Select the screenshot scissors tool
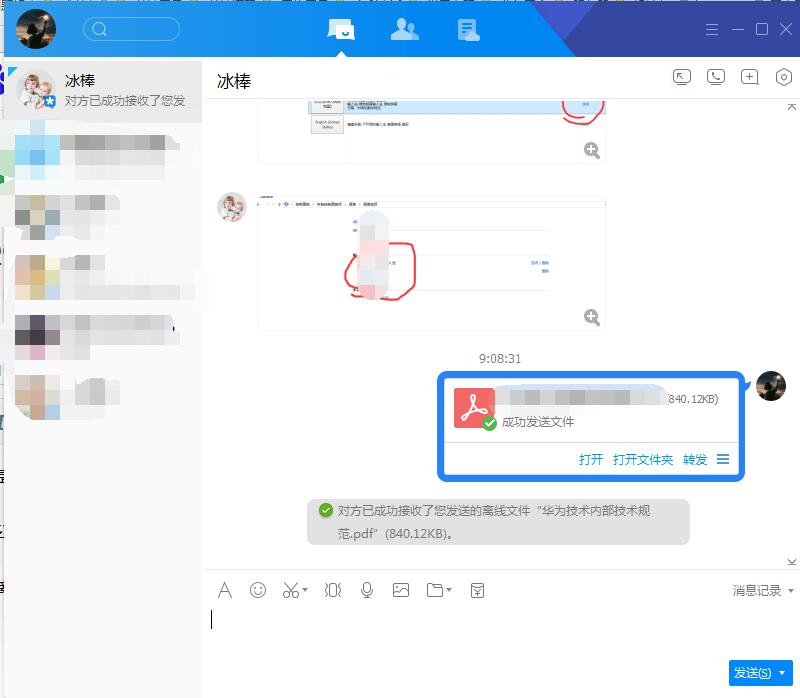Screen dimensions: 800x698 tap(289, 590)
